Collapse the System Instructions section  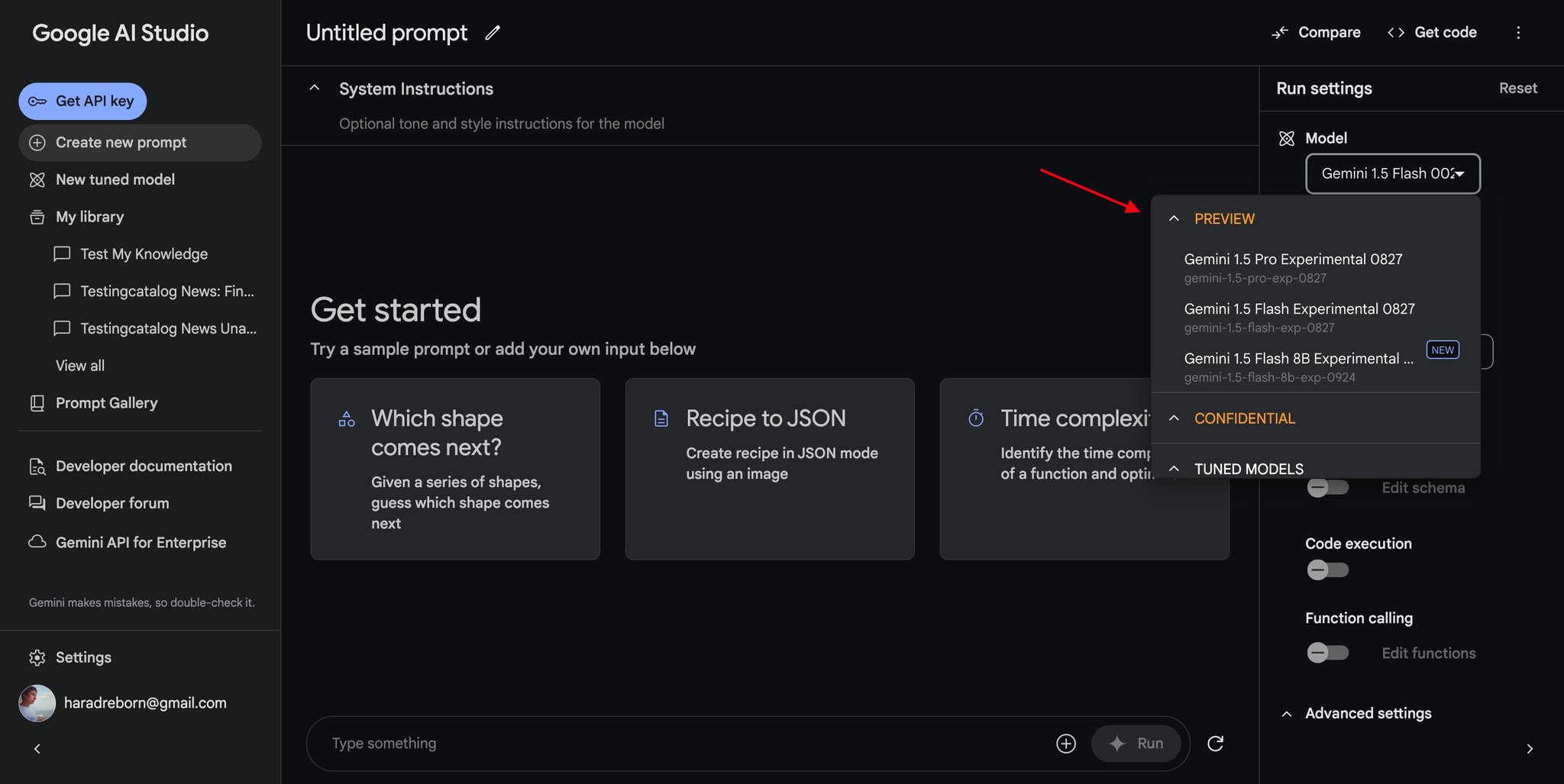click(314, 89)
